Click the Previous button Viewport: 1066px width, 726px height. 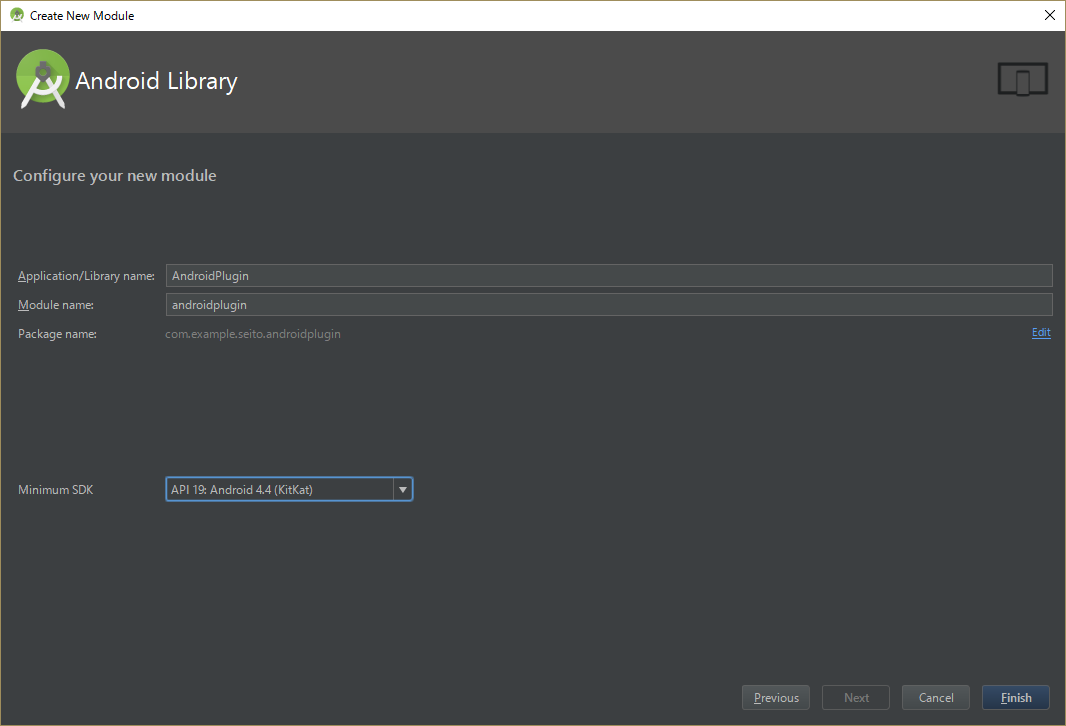775,697
